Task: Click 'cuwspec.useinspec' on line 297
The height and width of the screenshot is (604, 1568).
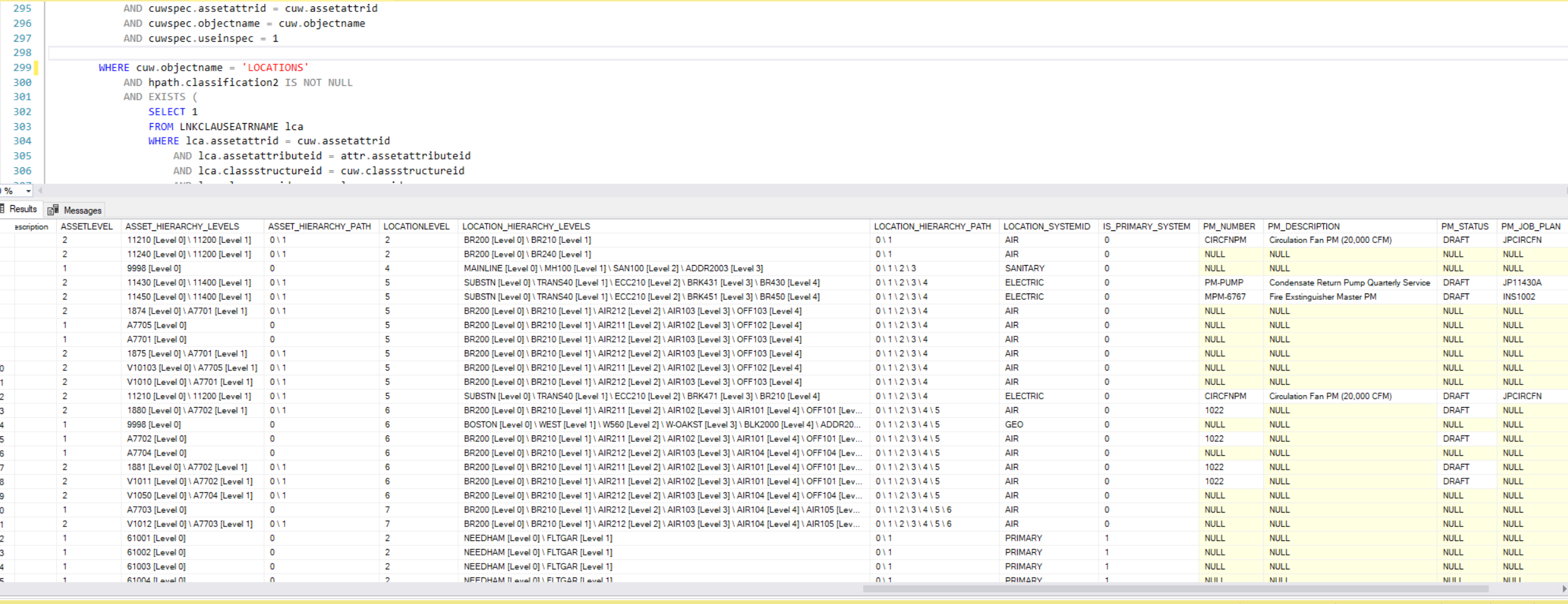Action: coord(201,38)
